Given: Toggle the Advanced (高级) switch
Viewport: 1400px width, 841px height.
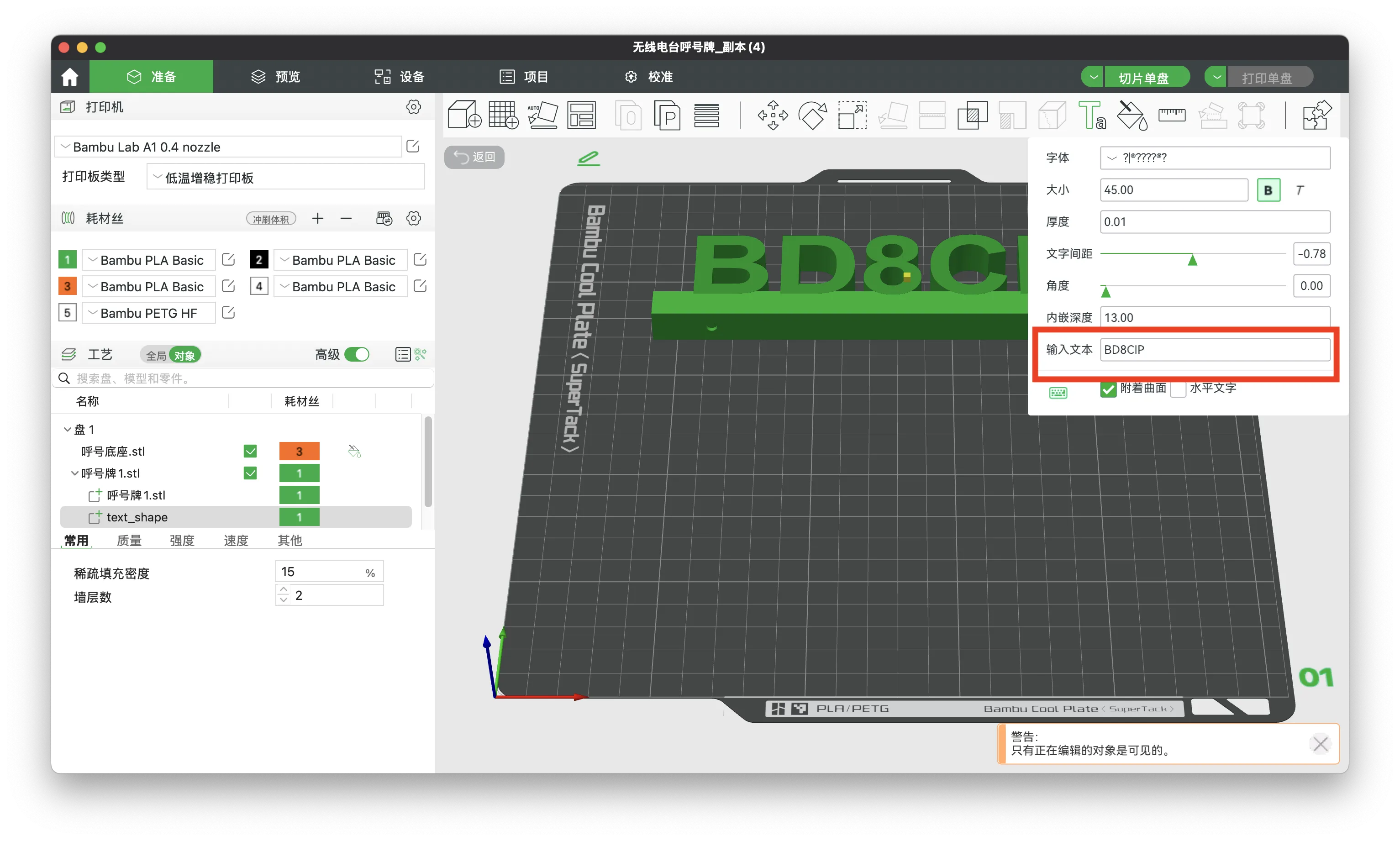Looking at the screenshot, I should (357, 354).
